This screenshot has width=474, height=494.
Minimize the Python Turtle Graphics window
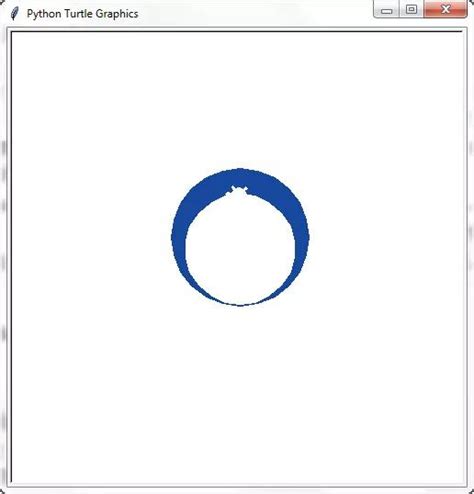tap(386, 9)
